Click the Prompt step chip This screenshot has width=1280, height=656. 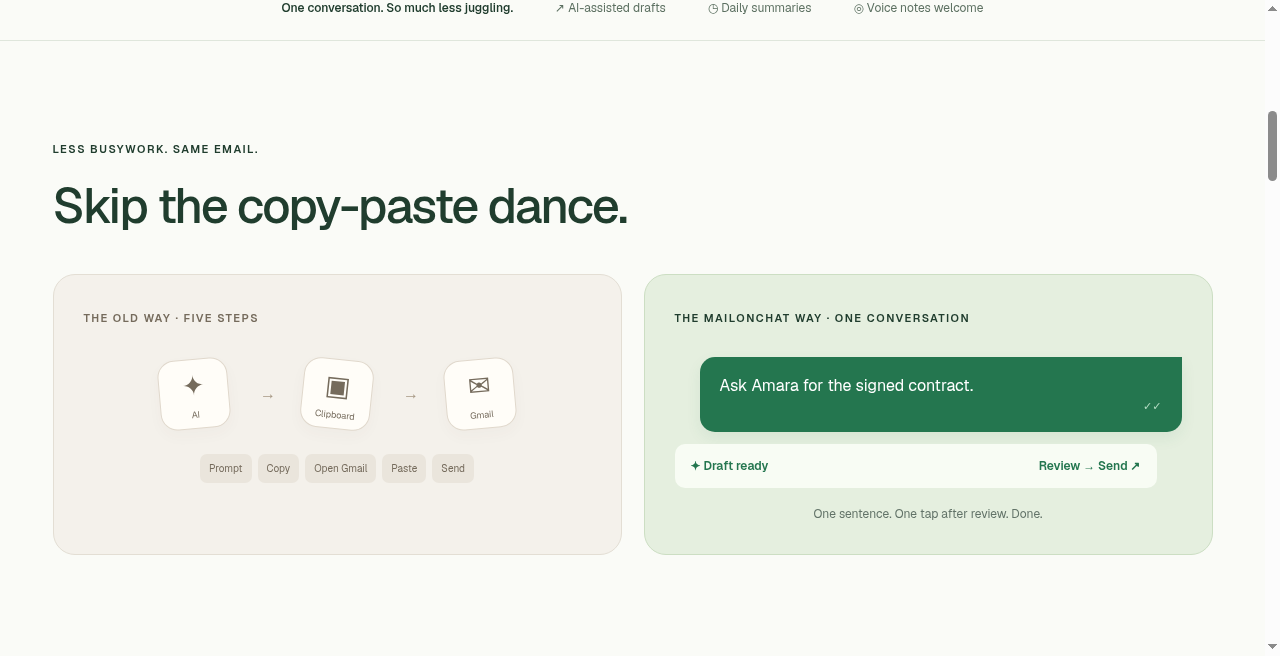click(x=226, y=468)
